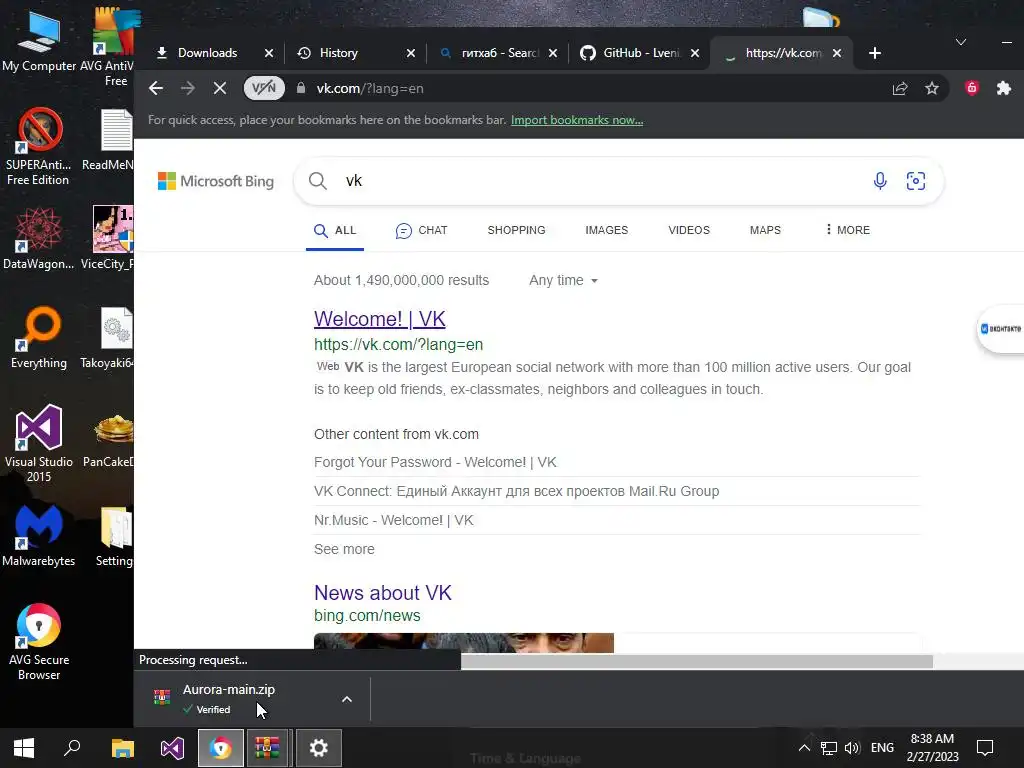Open the share page icon
Viewport: 1024px width, 768px height.
tap(900, 88)
